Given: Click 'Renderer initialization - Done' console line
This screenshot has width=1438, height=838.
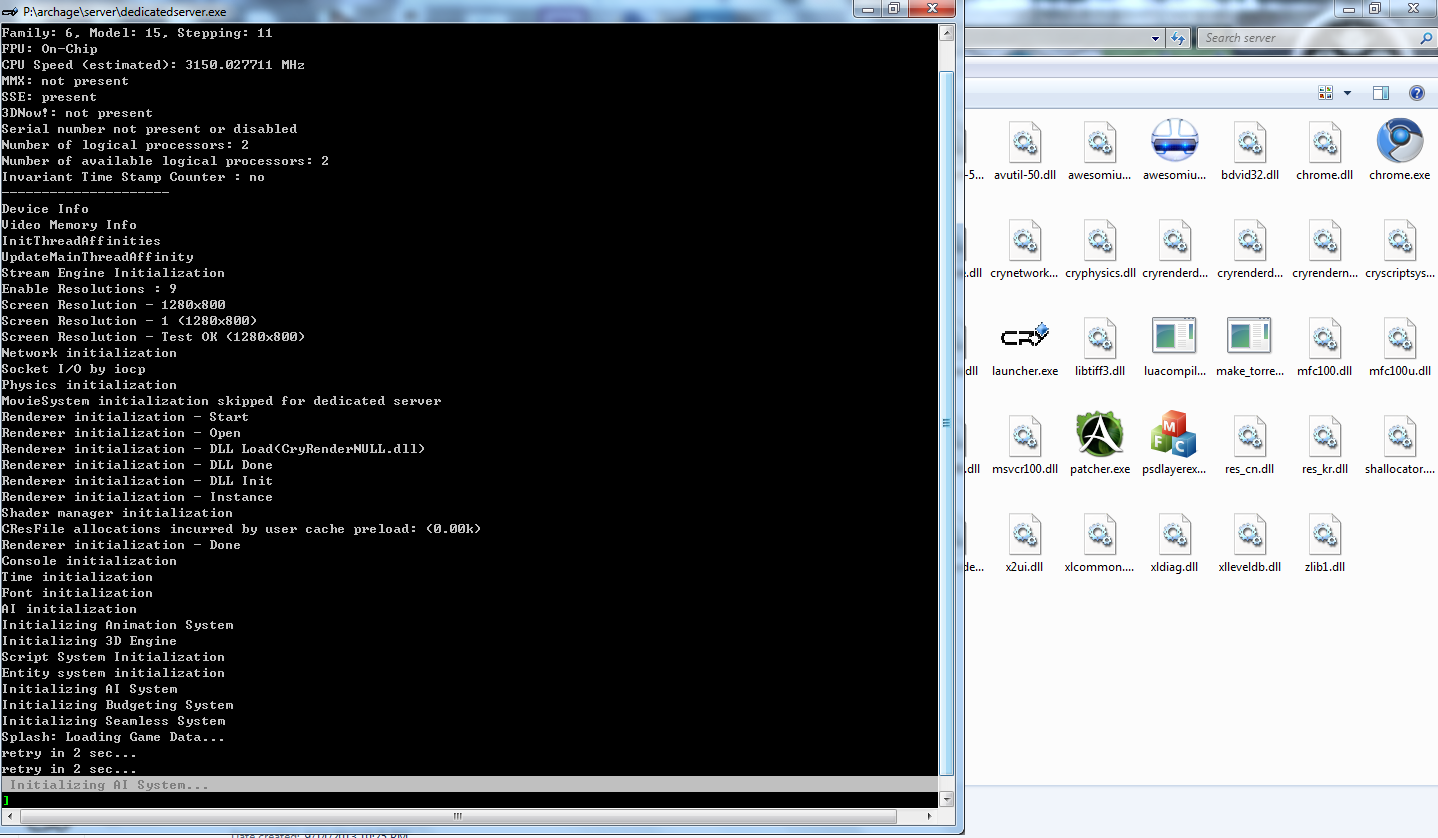Looking at the screenshot, I should (121, 545).
